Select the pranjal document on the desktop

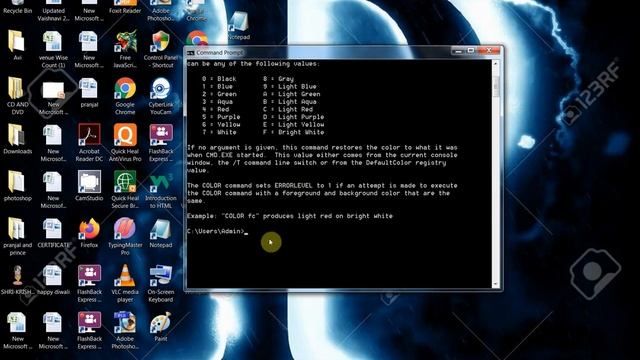click(x=89, y=93)
